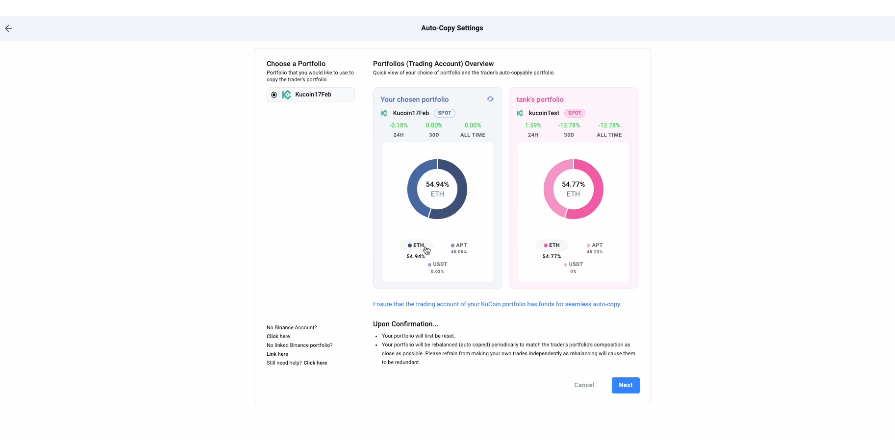Click the KuCoin logo in tank's portfolio card
Screen dimensions: 895x440
coord(521,113)
